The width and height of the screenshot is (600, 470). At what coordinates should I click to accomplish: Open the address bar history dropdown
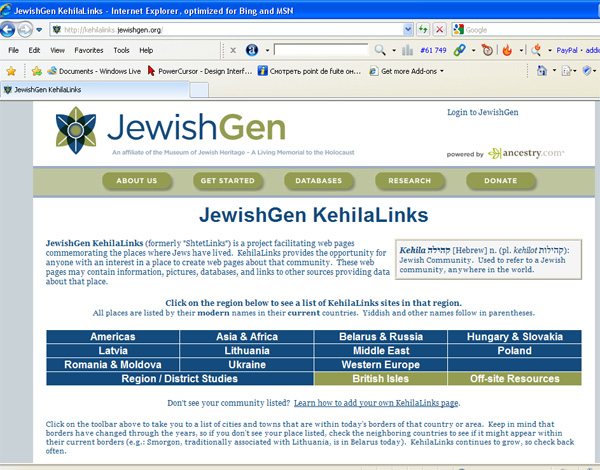pyautogui.click(x=408, y=29)
